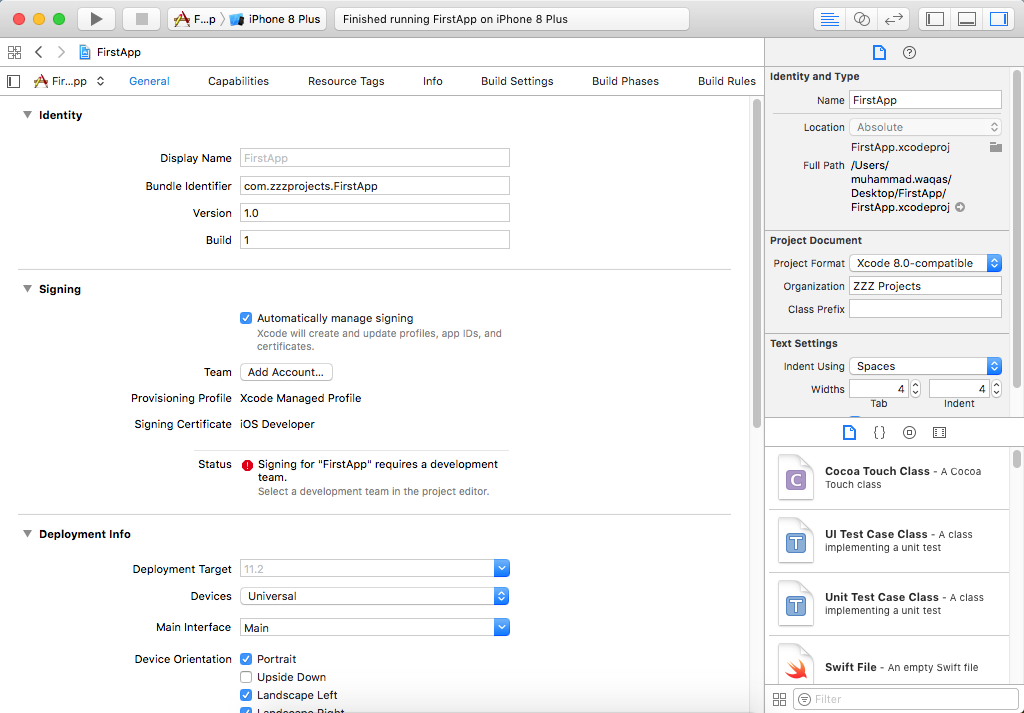Select the Cocoa Touch Class template

(x=889, y=478)
